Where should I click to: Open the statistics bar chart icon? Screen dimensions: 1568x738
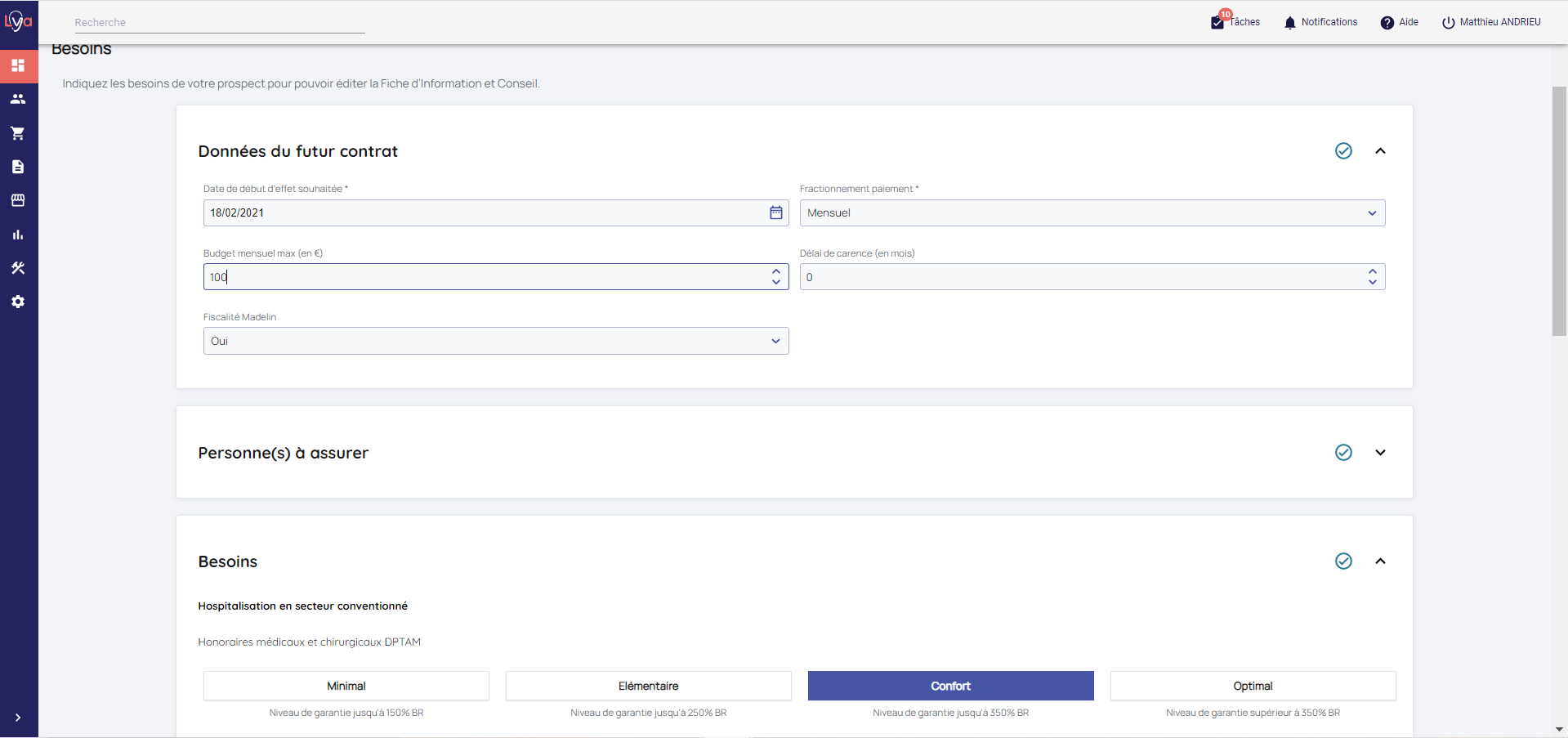[x=18, y=235]
